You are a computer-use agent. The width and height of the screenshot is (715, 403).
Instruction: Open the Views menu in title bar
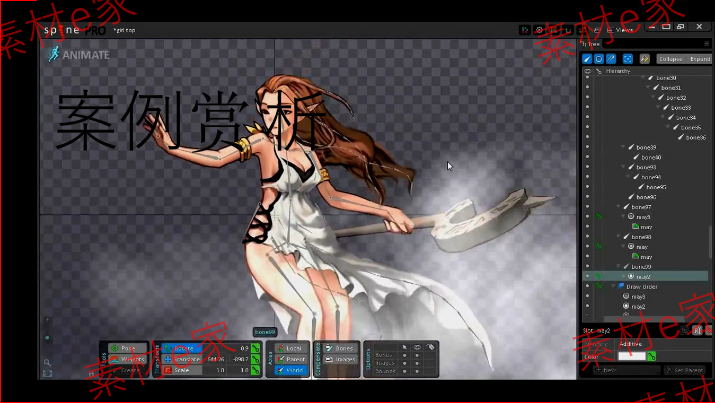tap(621, 30)
